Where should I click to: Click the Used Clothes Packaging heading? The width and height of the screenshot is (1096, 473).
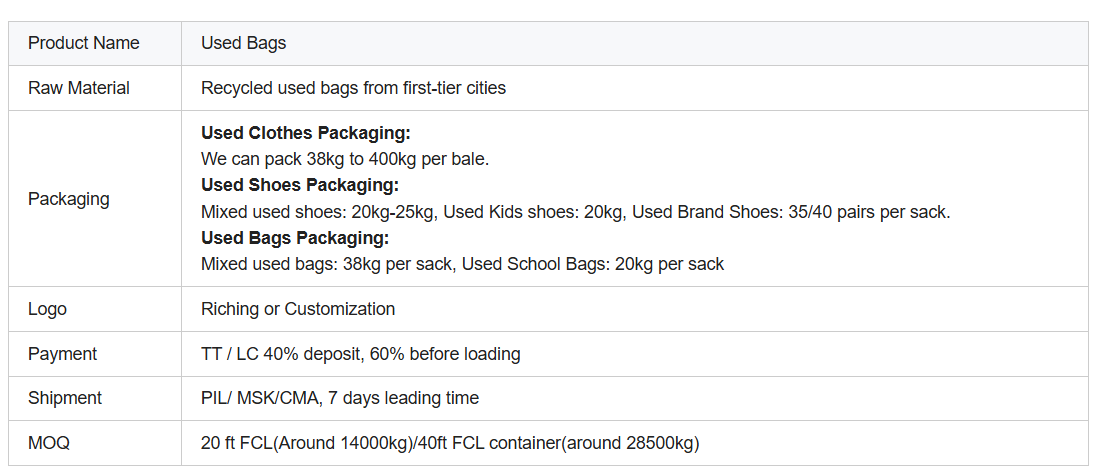[x=305, y=133]
